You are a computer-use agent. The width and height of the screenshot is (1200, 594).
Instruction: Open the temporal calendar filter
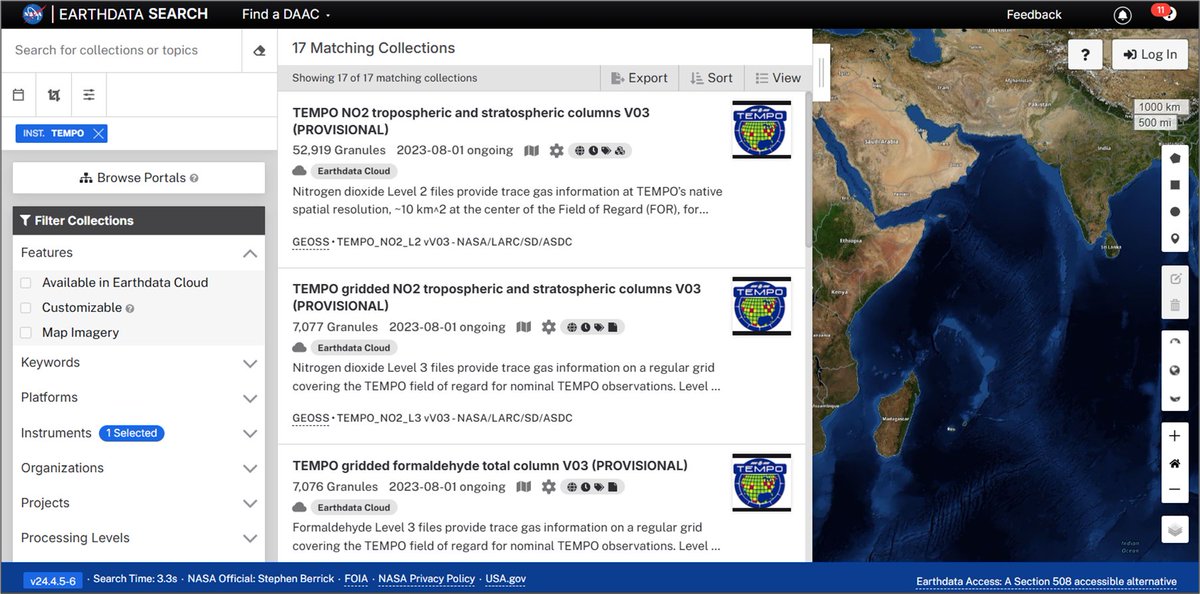18,95
